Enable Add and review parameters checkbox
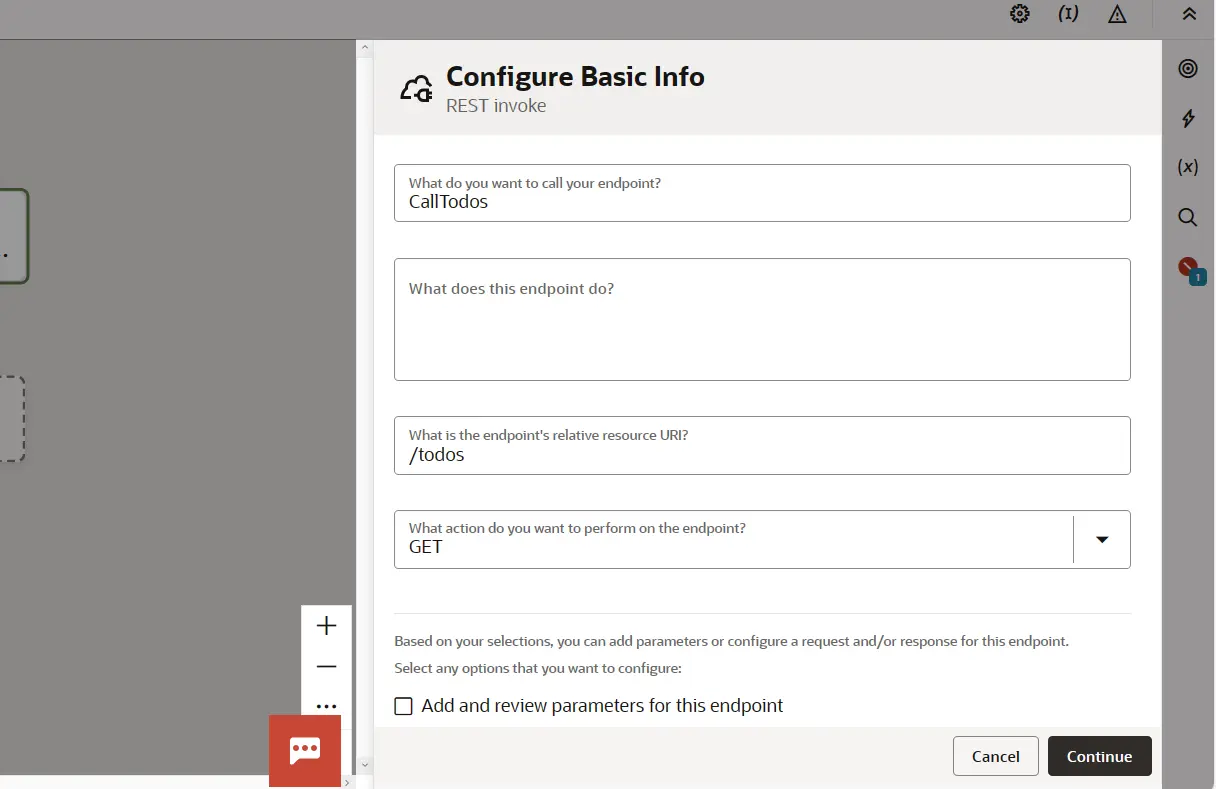The height and width of the screenshot is (789, 1216). (404, 706)
